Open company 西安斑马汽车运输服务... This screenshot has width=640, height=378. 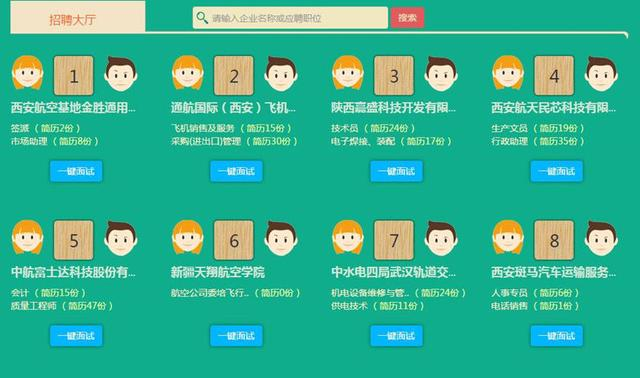click(x=553, y=272)
